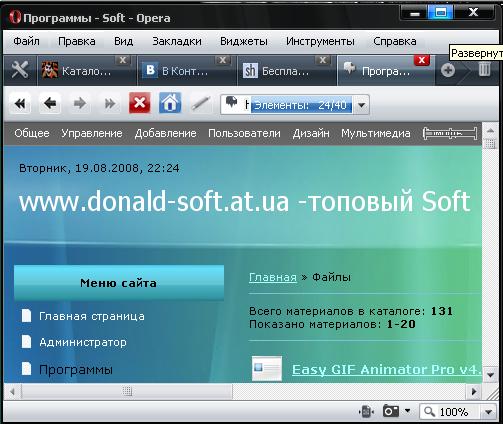Click the horizontal scrollbar thumb
503x424 pixels.
[127, 391]
